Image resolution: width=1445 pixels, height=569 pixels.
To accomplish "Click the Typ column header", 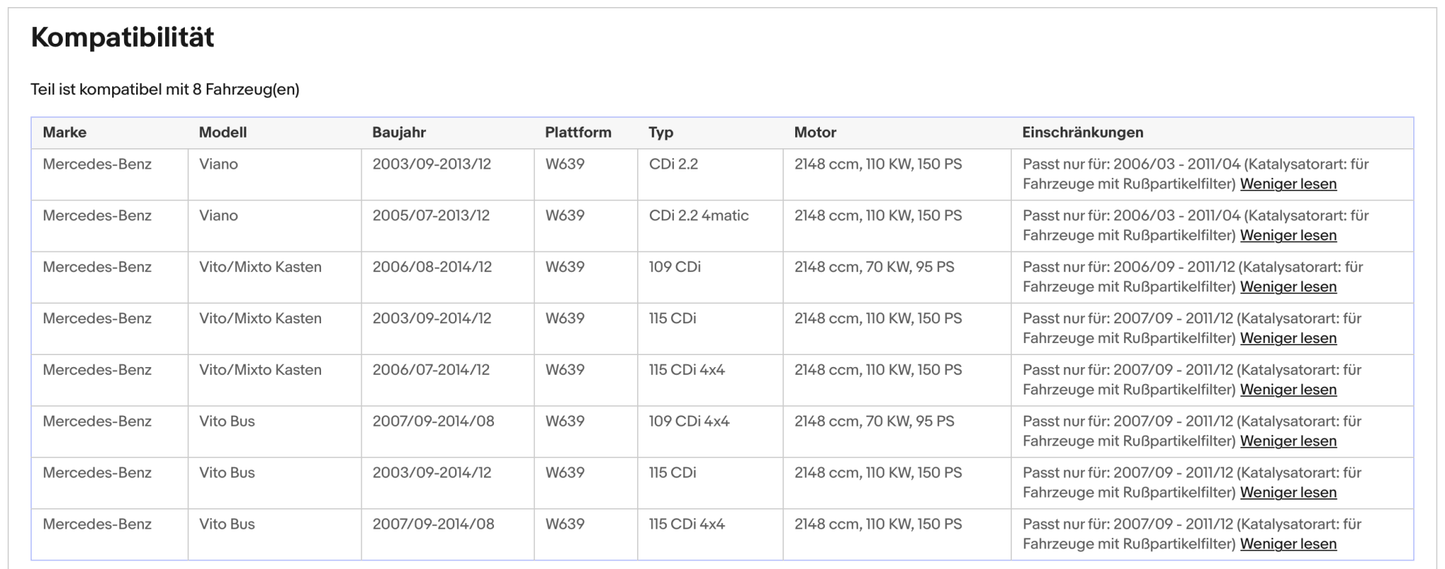I will pyautogui.click(x=661, y=133).
